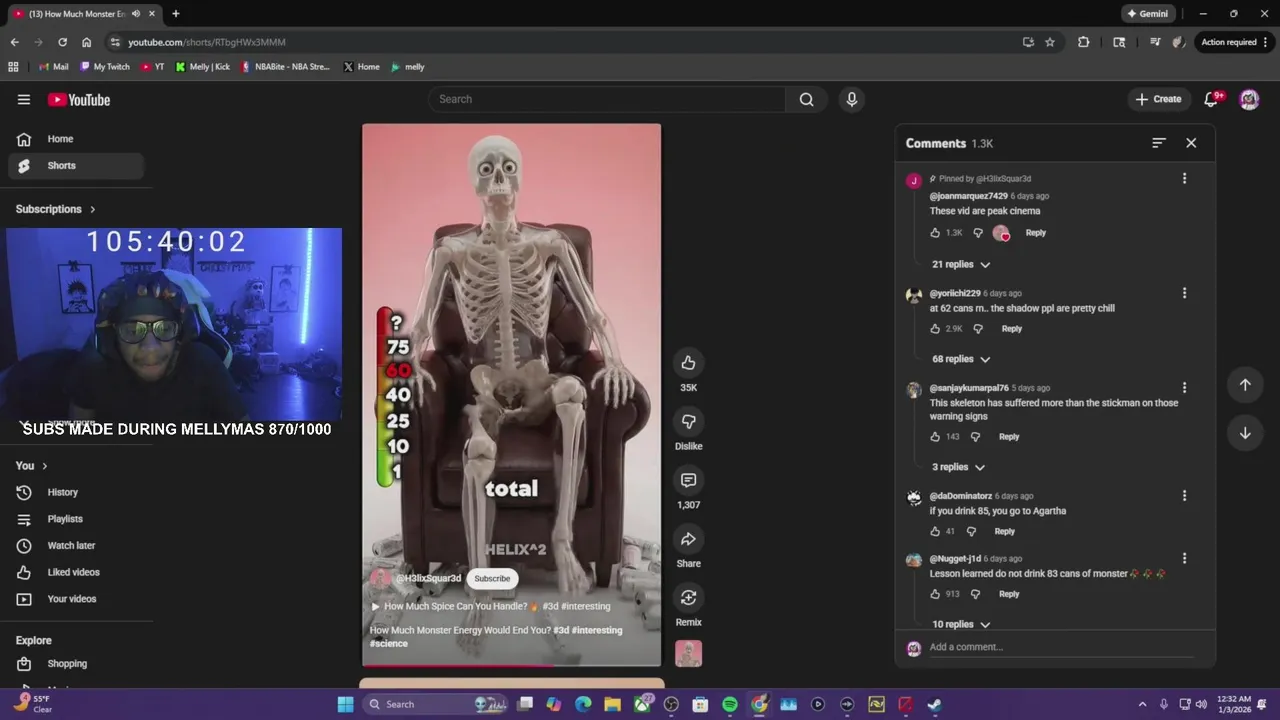Open File Explorer from the taskbar
The image size is (1280, 720).
point(612,704)
